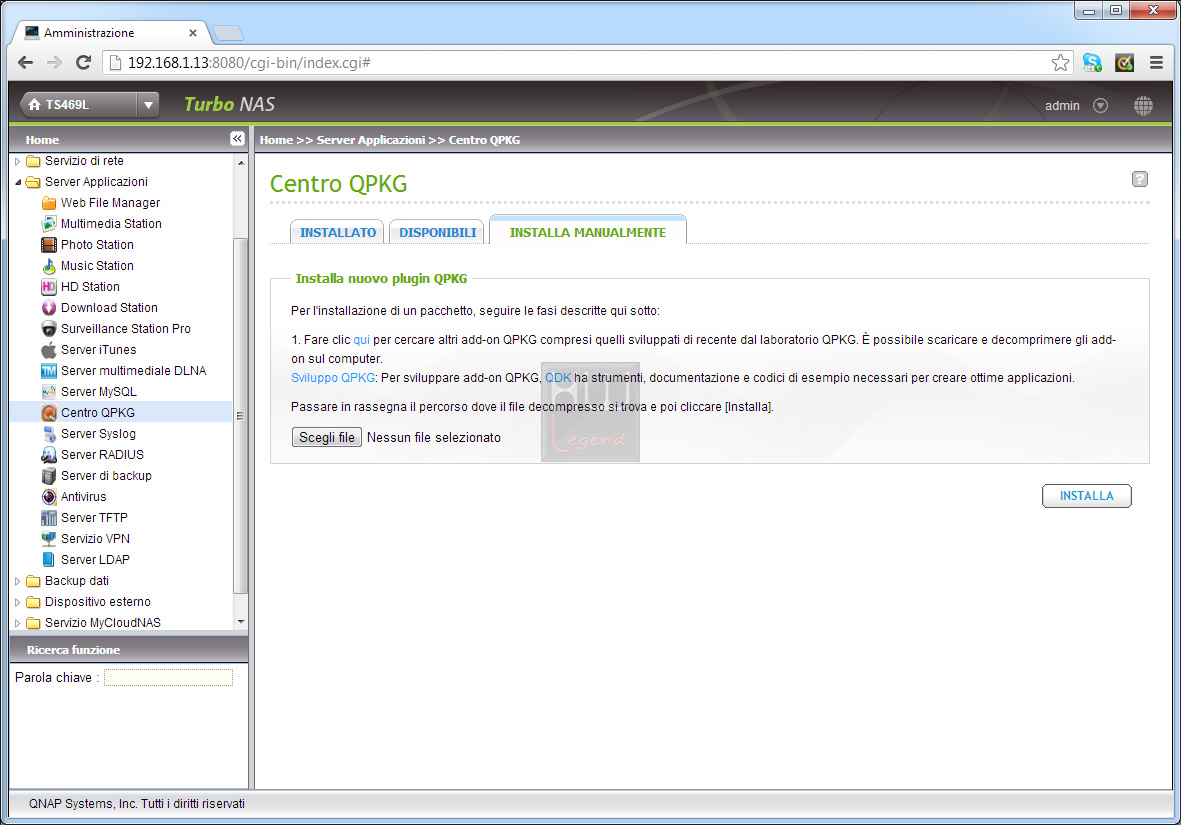Screen dimensions: 1181x825
Task: Open Server multimediale DLNA icon
Action: (x=49, y=371)
